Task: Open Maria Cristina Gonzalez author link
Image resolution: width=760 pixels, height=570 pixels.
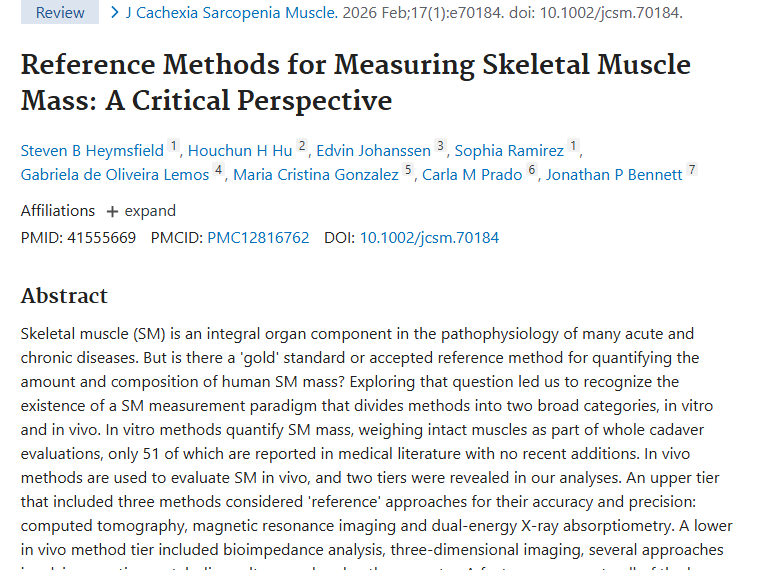Action: 315,175
